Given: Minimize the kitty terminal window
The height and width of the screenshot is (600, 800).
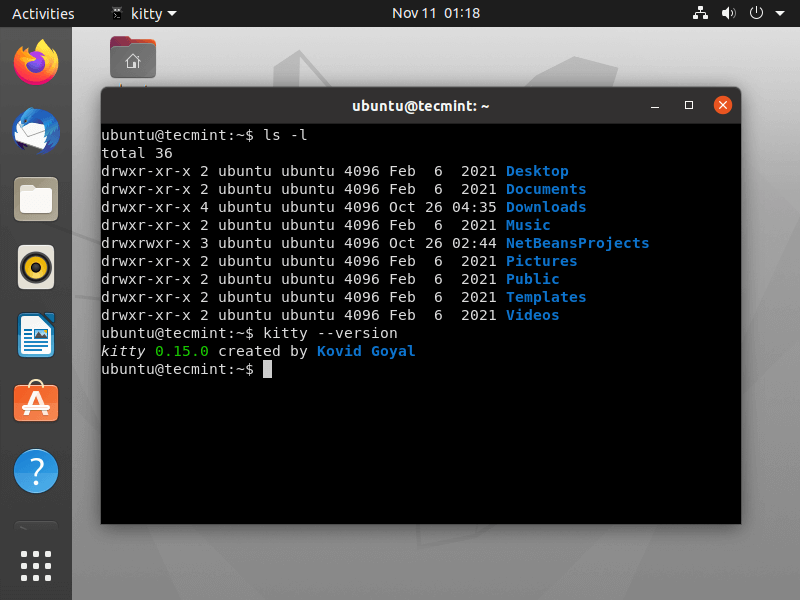Looking at the screenshot, I should pos(654,105).
